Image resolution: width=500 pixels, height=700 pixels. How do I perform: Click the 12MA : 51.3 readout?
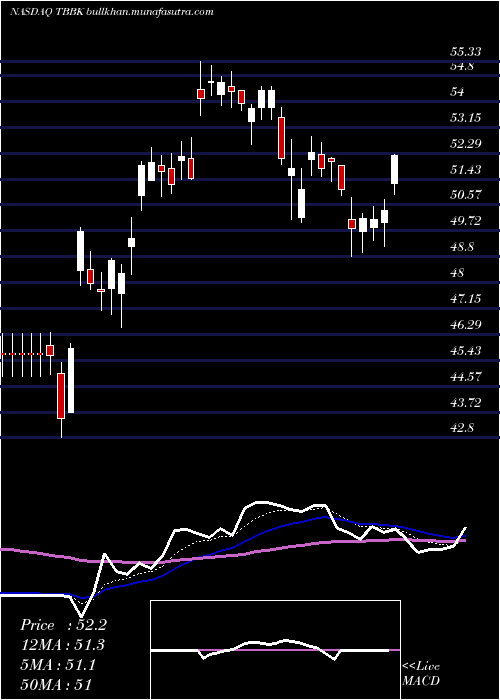pyautogui.click(x=63, y=645)
